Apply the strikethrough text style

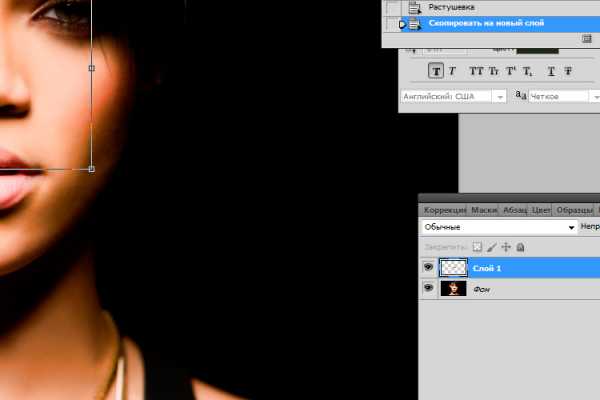[568, 71]
